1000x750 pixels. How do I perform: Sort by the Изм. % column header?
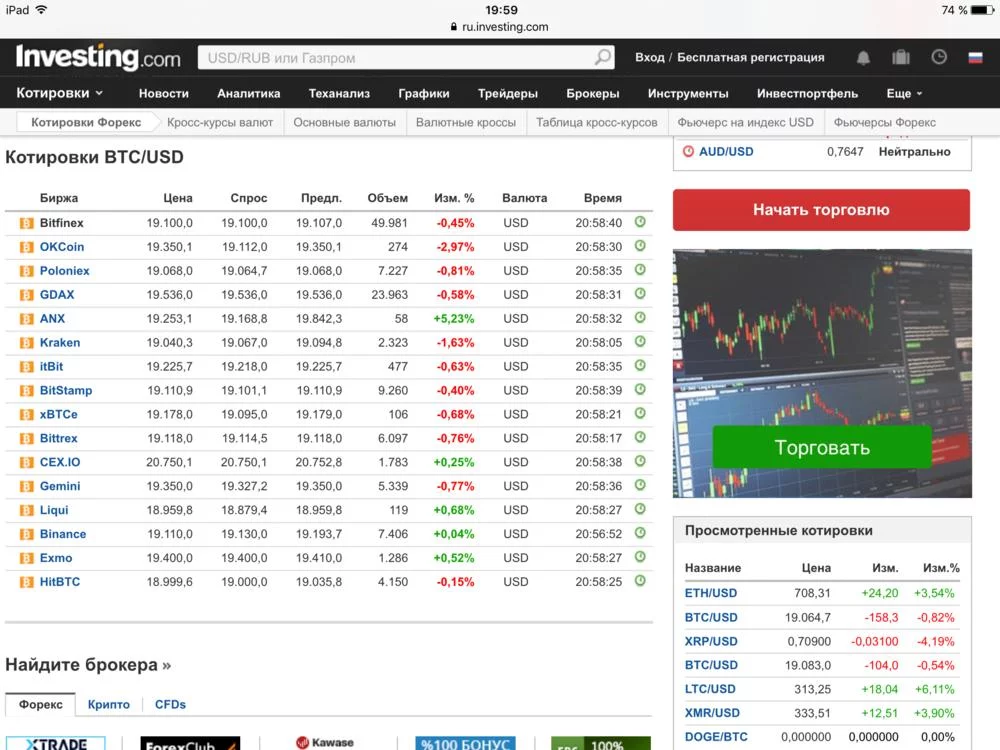(454, 198)
